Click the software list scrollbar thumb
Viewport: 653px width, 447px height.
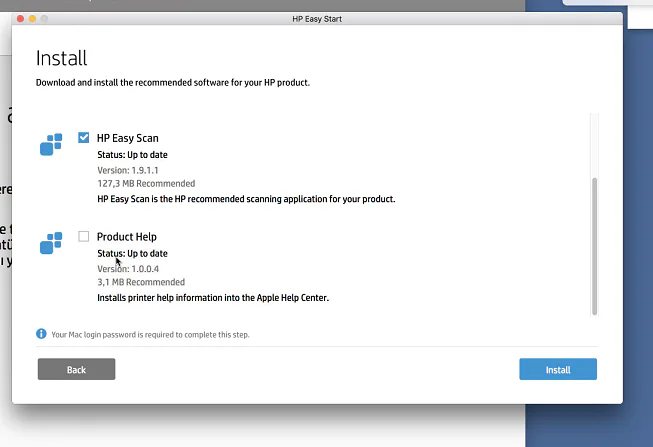tap(595, 246)
